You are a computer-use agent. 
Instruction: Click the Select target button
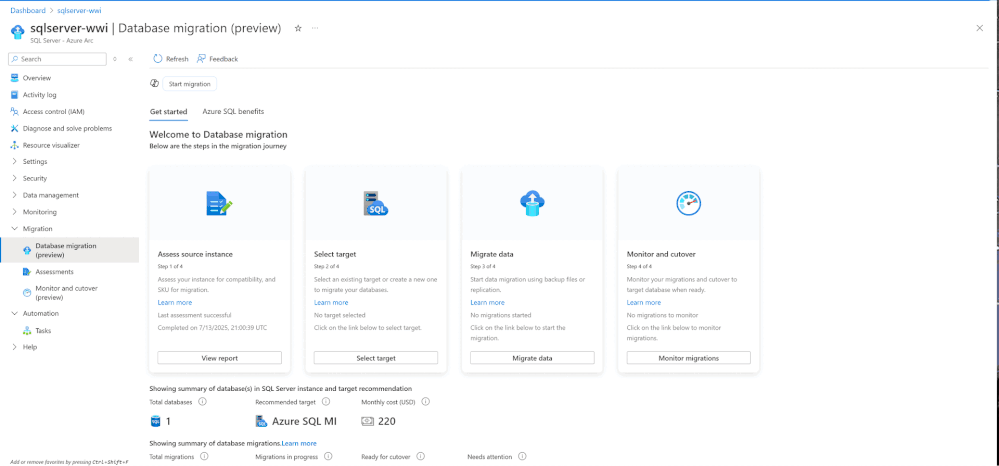coord(376,358)
